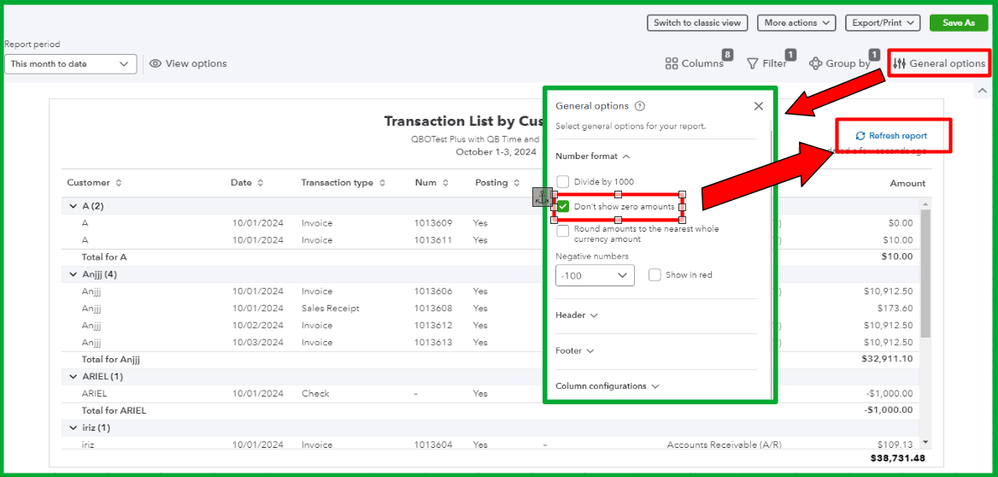Click the $173.60 amount
Viewport: 998px width, 477px height.
896,308
